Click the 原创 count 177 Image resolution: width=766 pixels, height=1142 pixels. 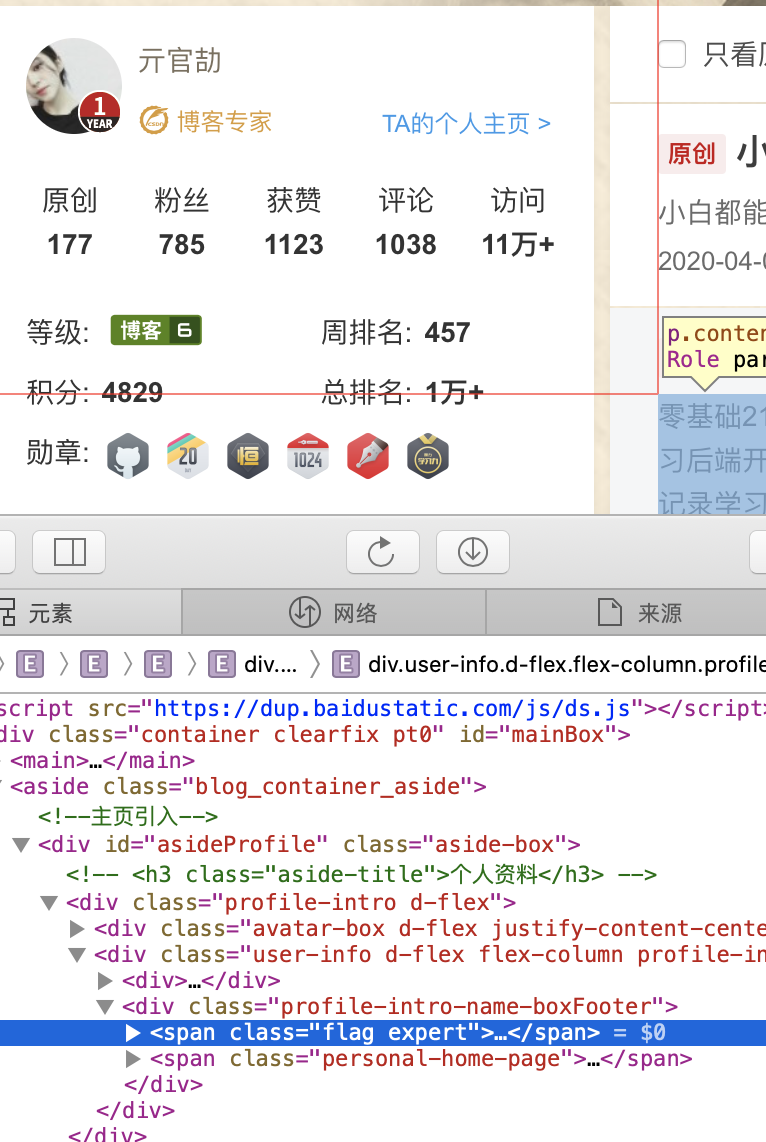click(70, 245)
